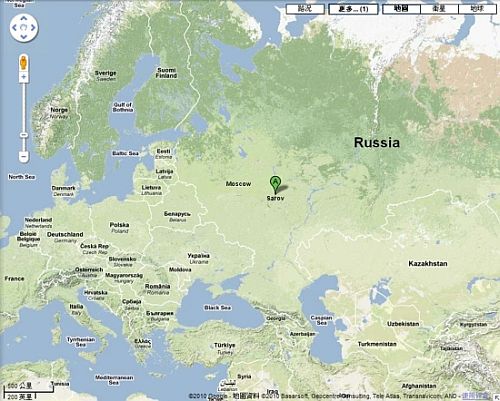Viewport: 500px width, 401px height.
Task: Zoom in using the plus button
Action: (x=24, y=77)
